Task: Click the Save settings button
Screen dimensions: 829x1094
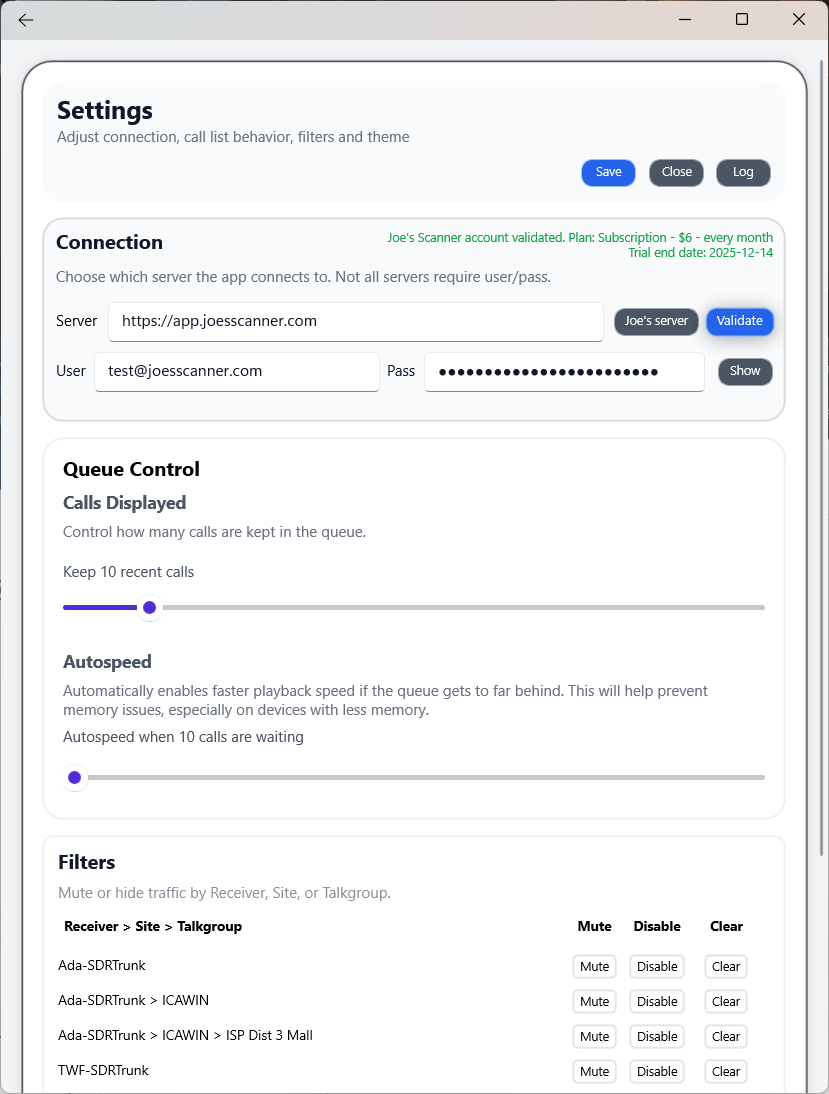Action: pos(608,172)
